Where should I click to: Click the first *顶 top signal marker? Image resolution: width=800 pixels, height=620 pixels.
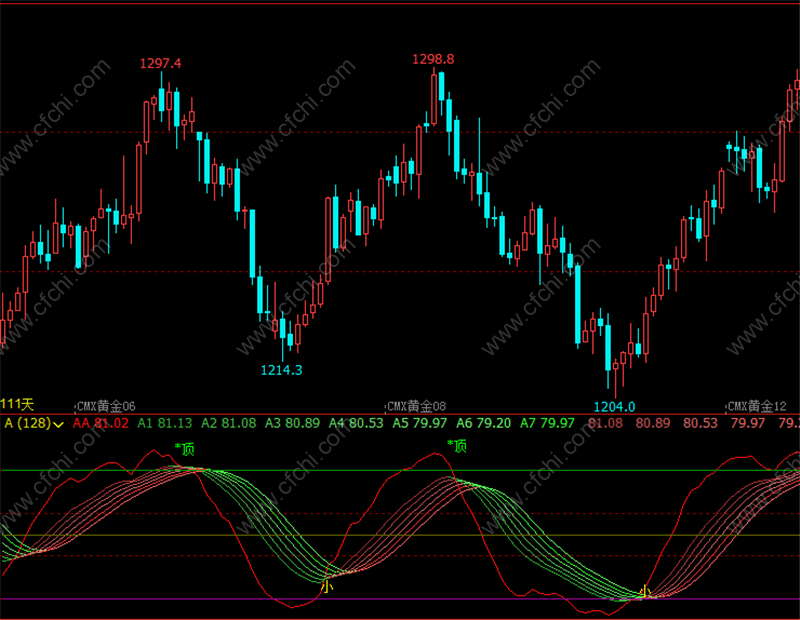point(185,449)
